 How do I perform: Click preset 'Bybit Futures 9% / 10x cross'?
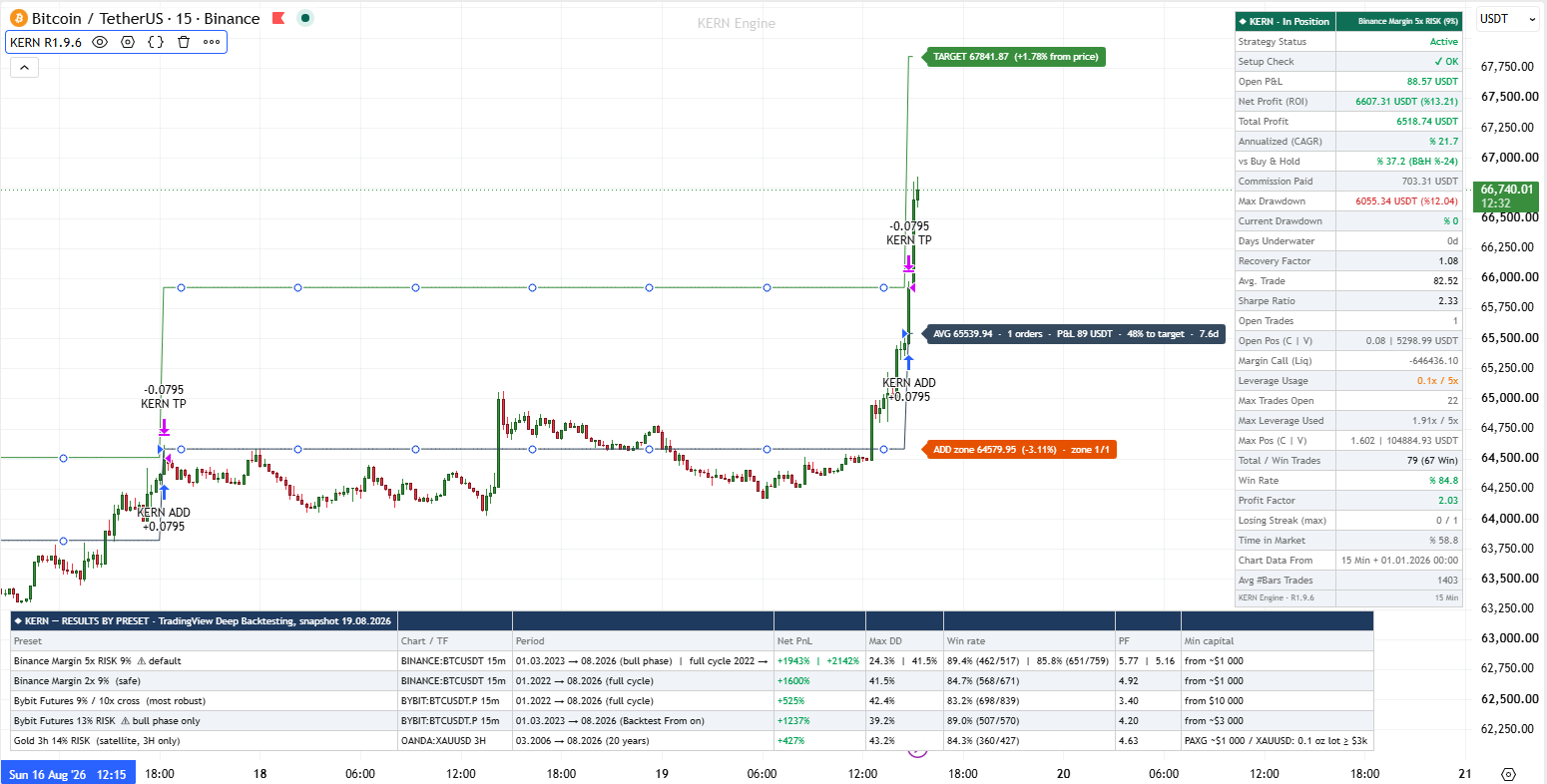point(204,701)
